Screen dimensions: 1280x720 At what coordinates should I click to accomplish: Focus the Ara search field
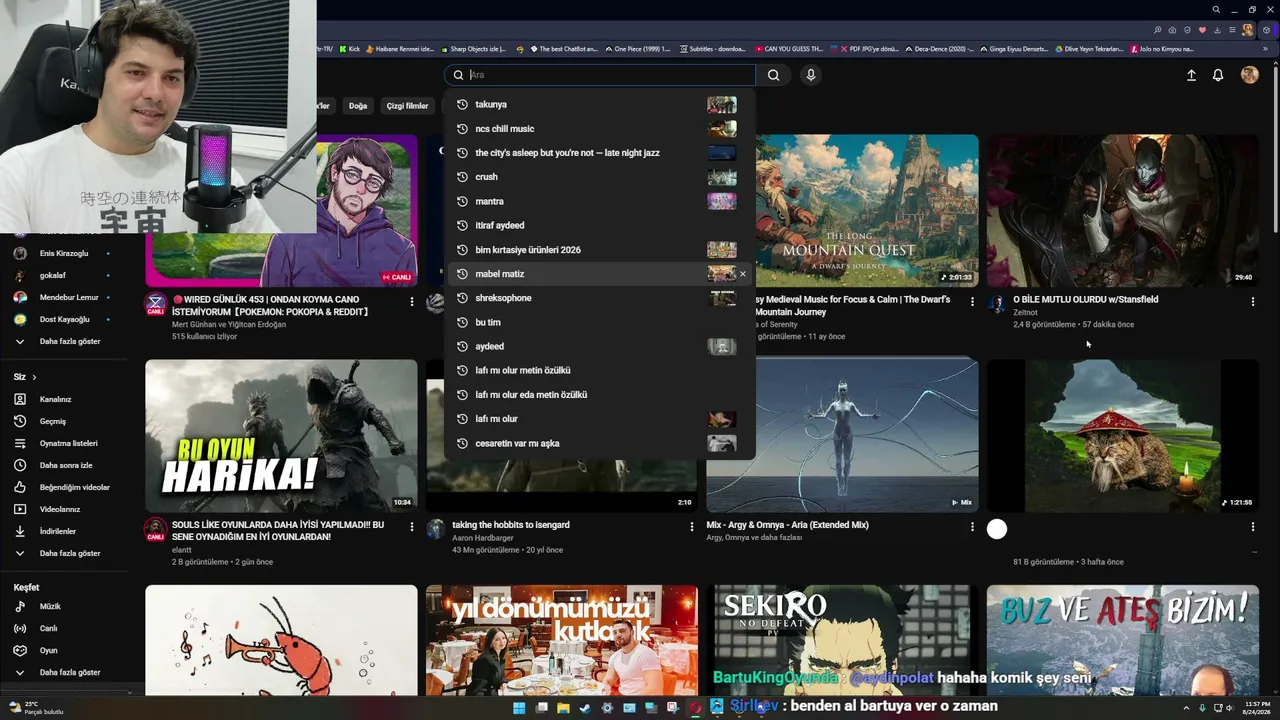point(600,75)
